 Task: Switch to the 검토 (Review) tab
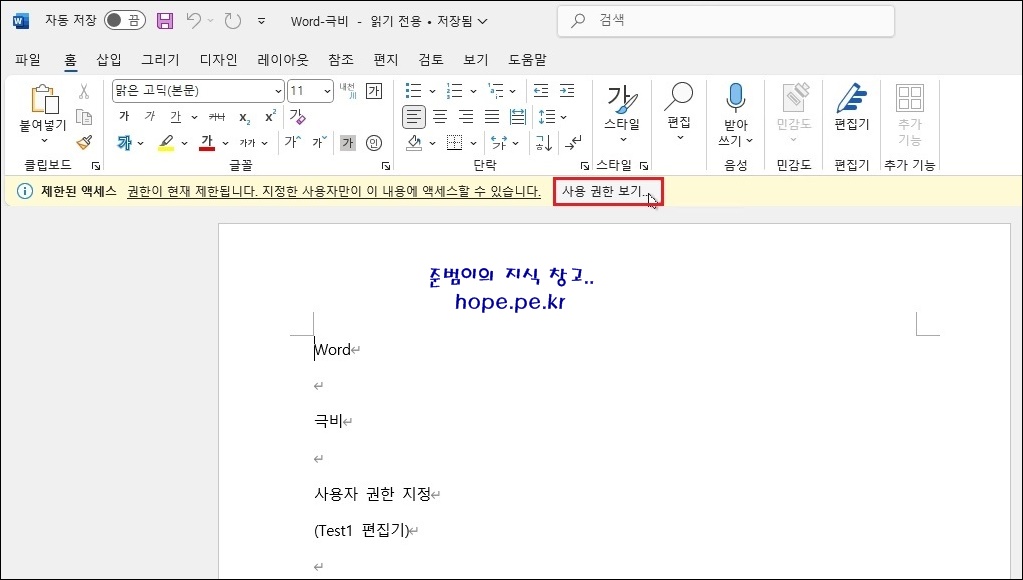pos(431,59)
